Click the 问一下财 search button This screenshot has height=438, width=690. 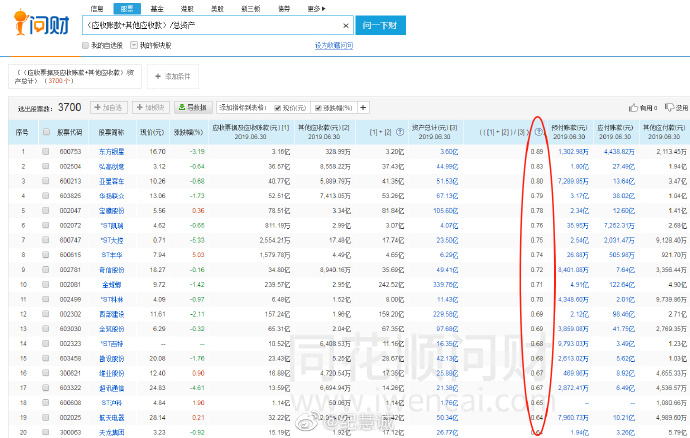point(380,26)
